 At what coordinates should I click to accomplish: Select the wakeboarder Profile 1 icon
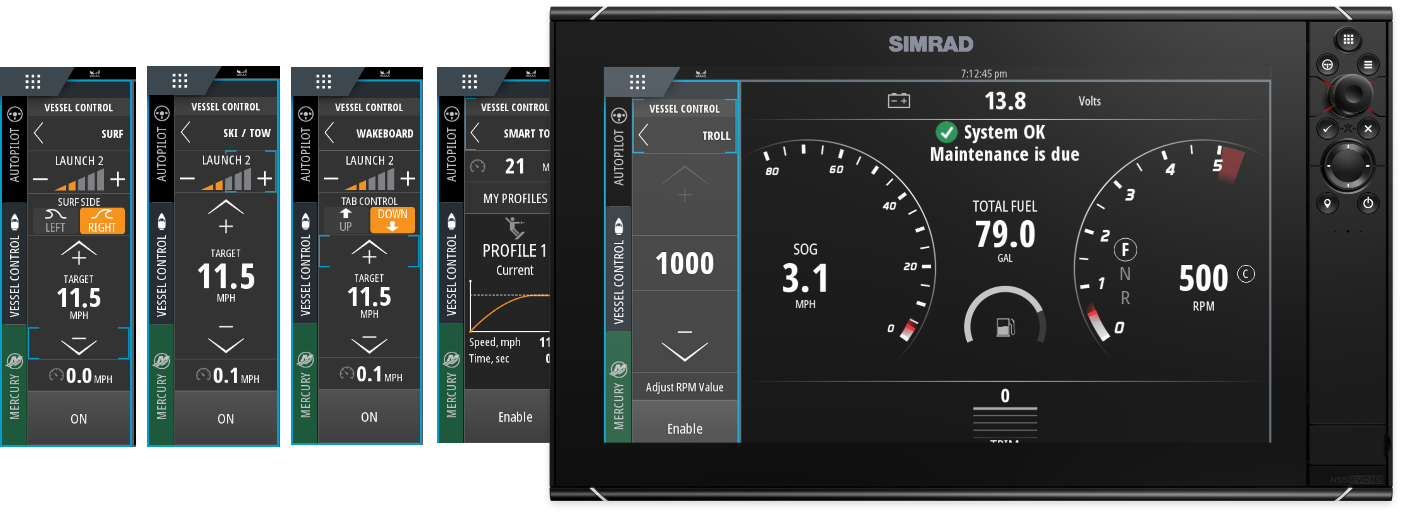tap(515, 226)
